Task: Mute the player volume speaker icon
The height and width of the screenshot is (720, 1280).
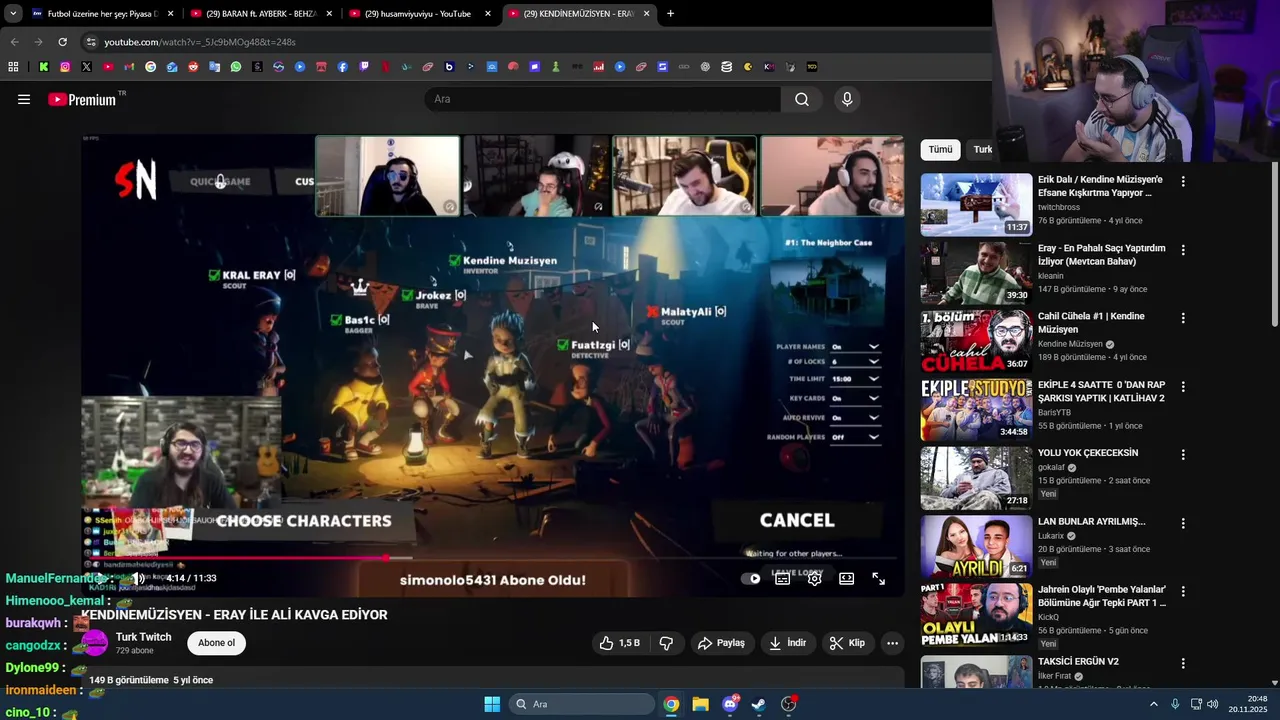Action: [138, 578]
